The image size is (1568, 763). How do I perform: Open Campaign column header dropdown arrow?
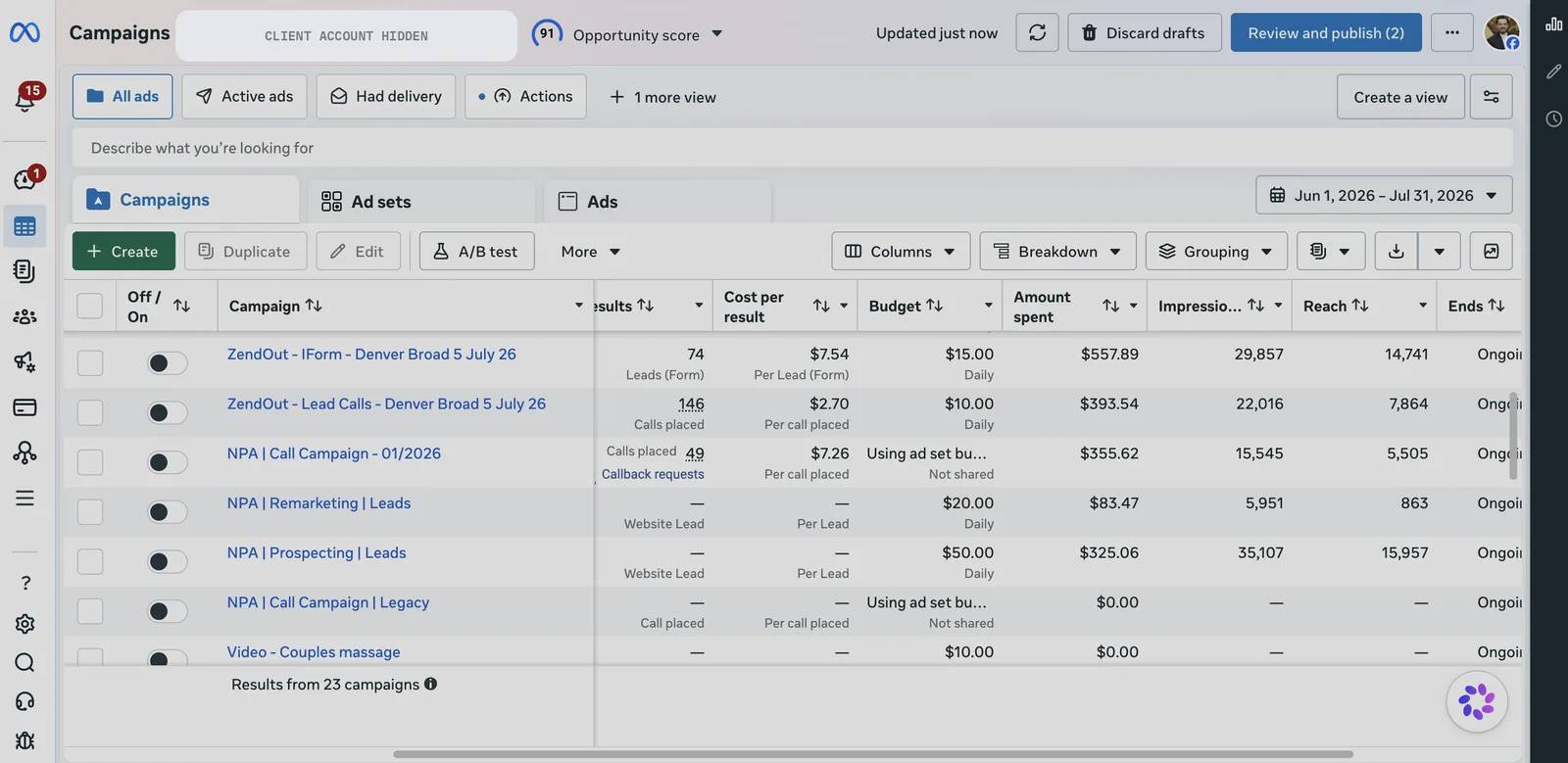coord(579,306)
